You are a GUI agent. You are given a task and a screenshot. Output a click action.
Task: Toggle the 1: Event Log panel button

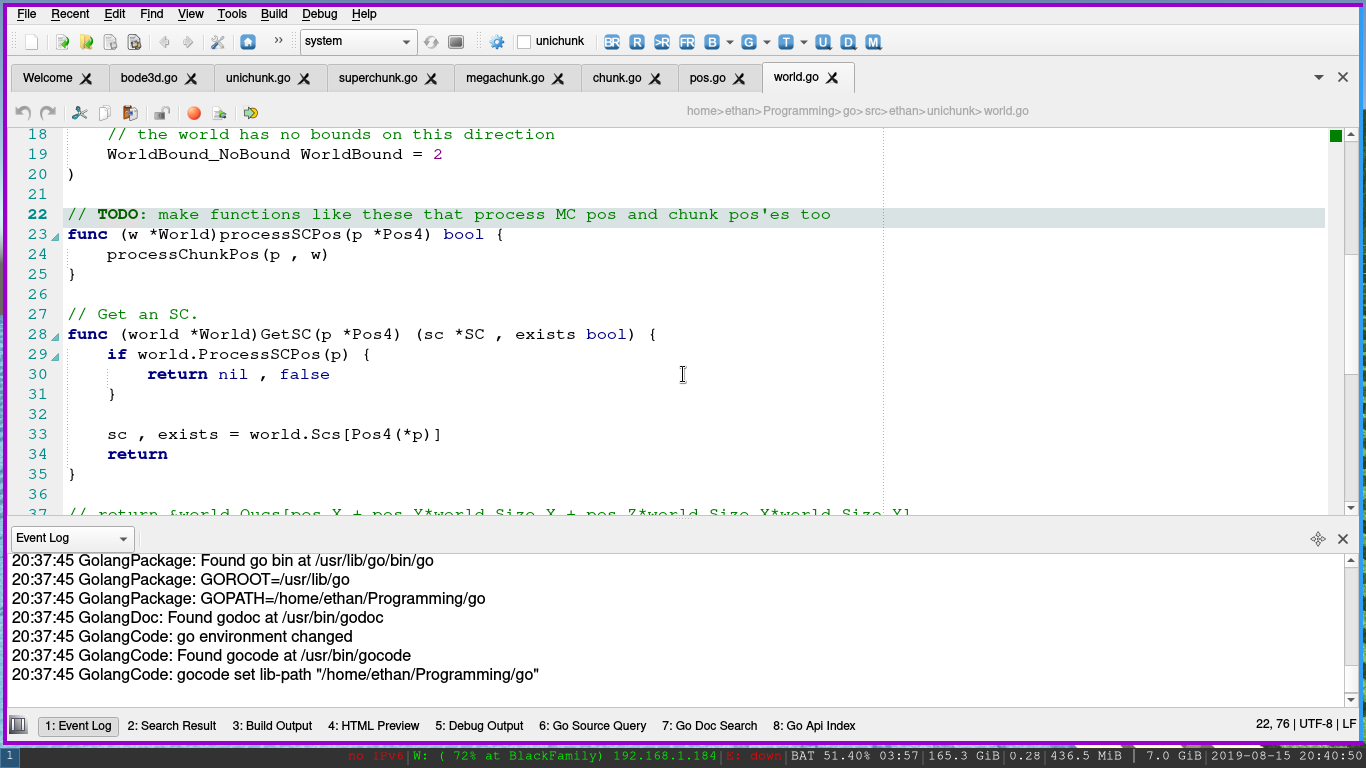click(78, 726)
